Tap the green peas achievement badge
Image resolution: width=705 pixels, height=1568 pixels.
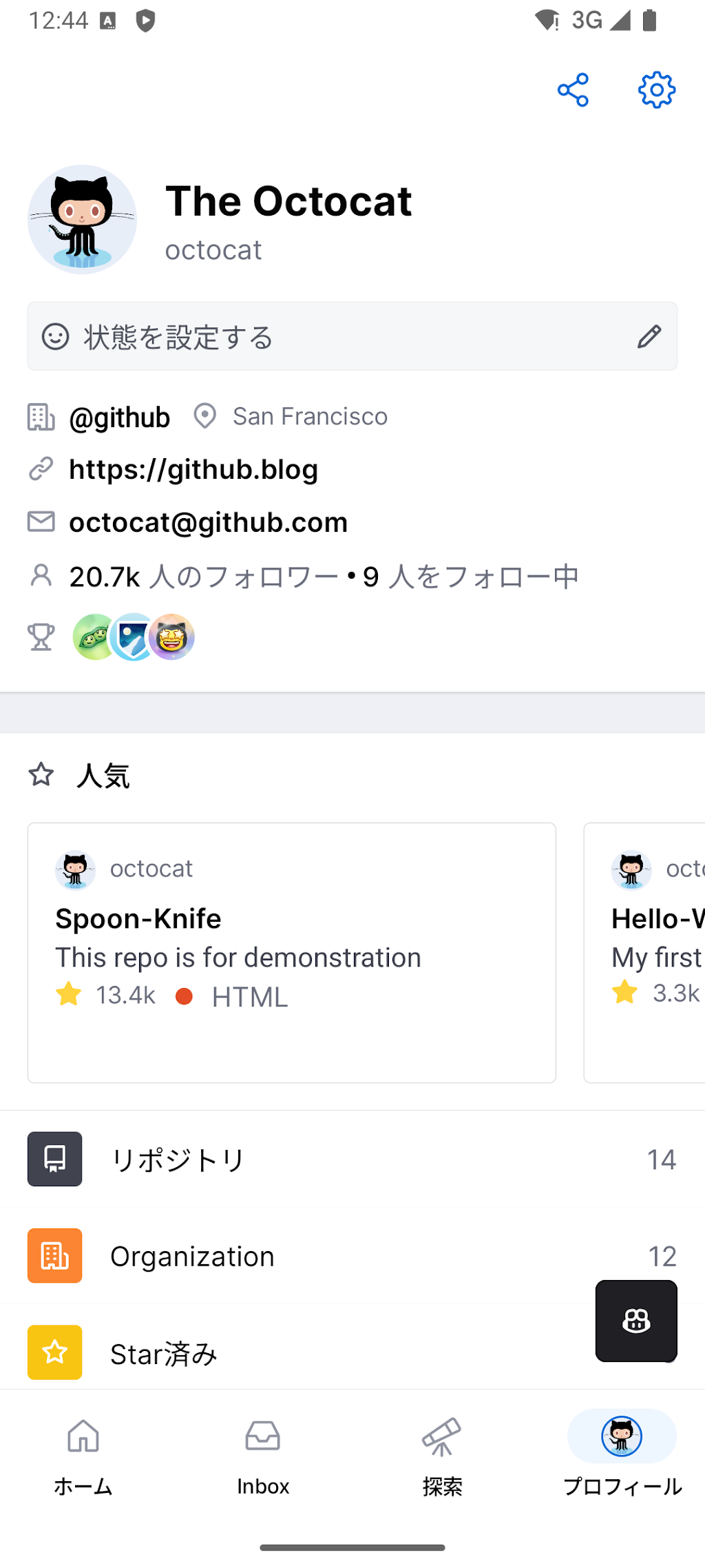[x=94, y=637]
